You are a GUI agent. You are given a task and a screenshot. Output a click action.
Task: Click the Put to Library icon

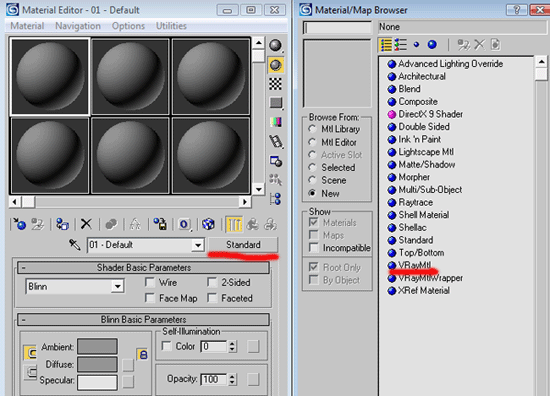click(160, 224)
